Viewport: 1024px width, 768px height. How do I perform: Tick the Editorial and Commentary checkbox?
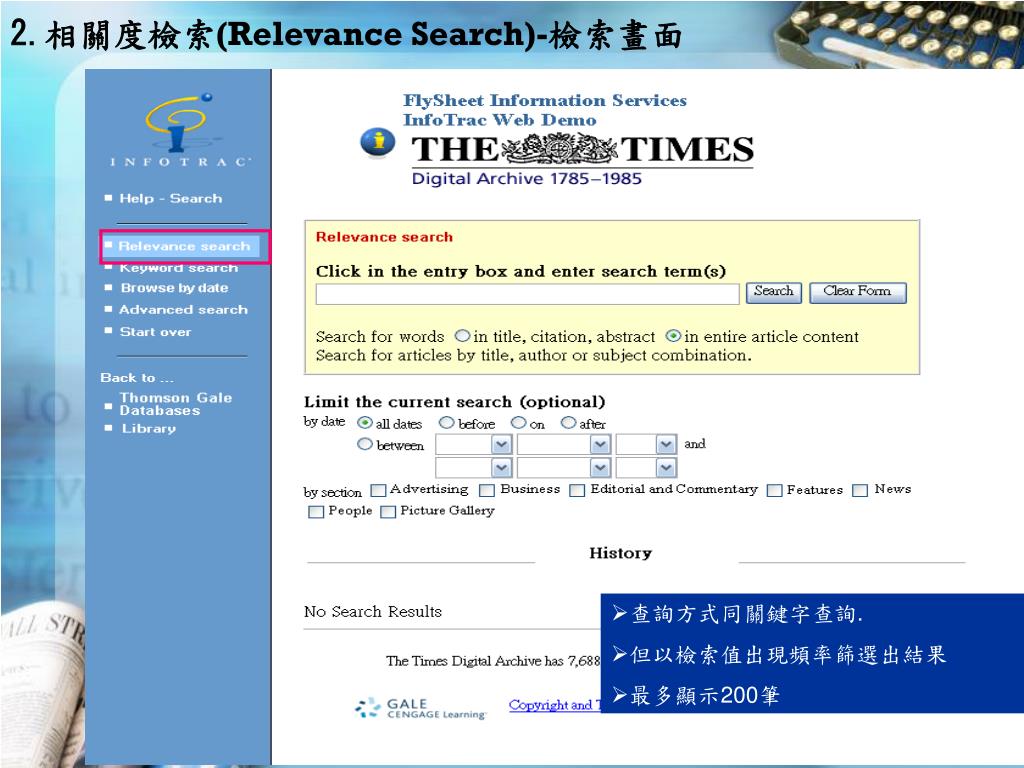tap(577, 490)
